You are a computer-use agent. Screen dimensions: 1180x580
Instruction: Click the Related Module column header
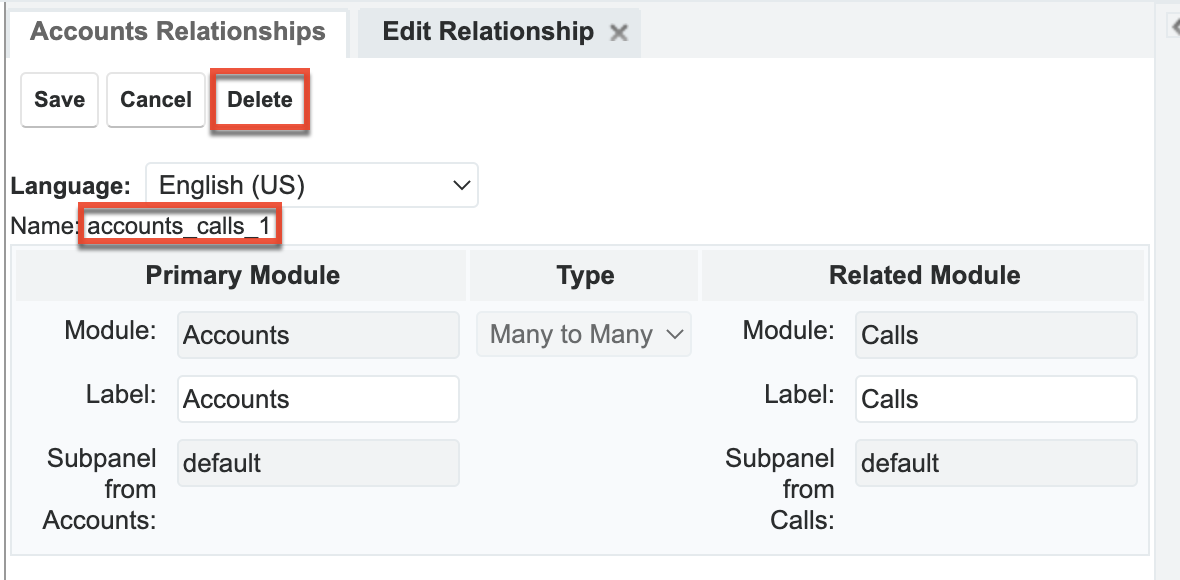(924, 274)
